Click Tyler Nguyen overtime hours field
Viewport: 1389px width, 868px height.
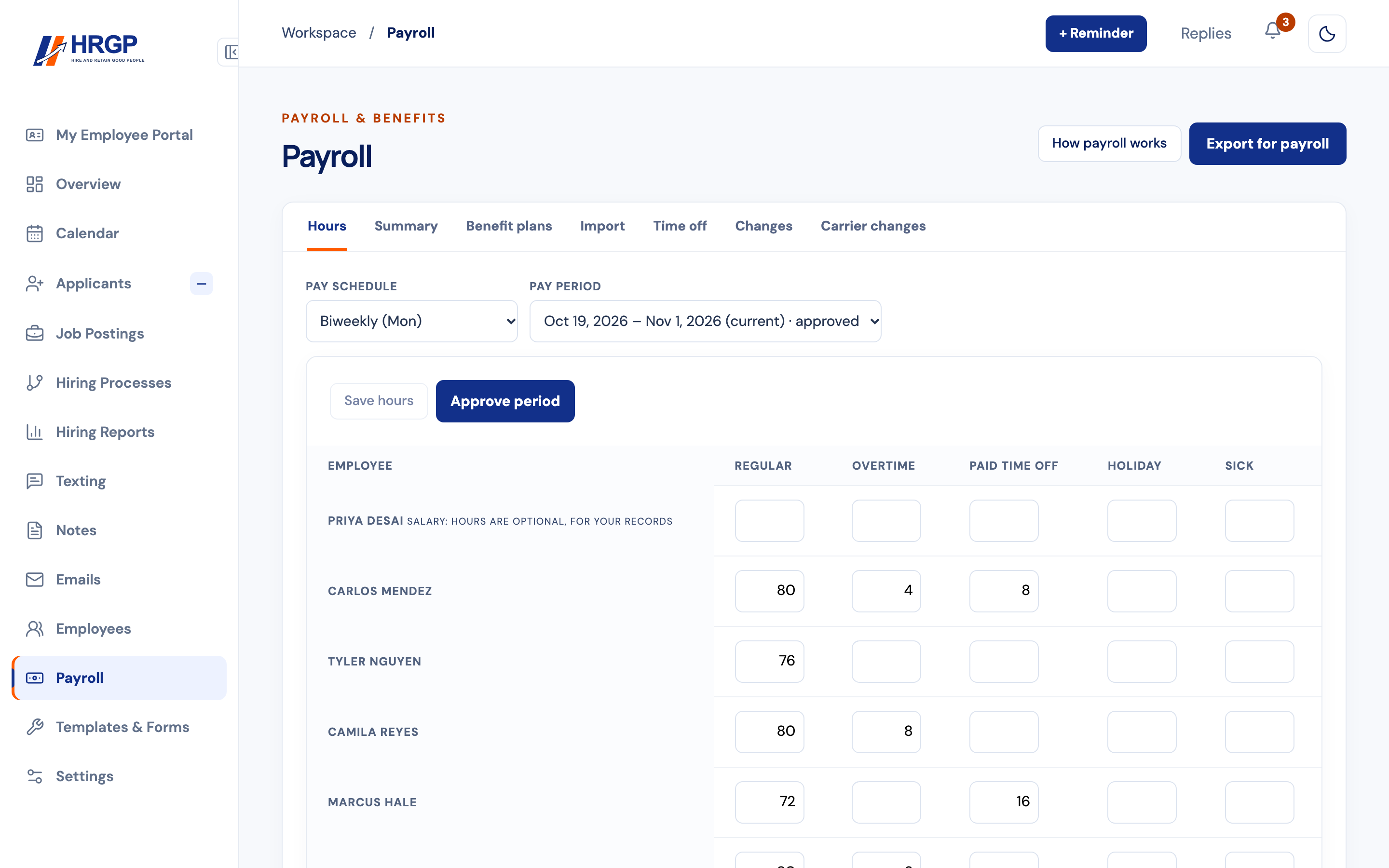pyautogui.click(x=886, y=661)
